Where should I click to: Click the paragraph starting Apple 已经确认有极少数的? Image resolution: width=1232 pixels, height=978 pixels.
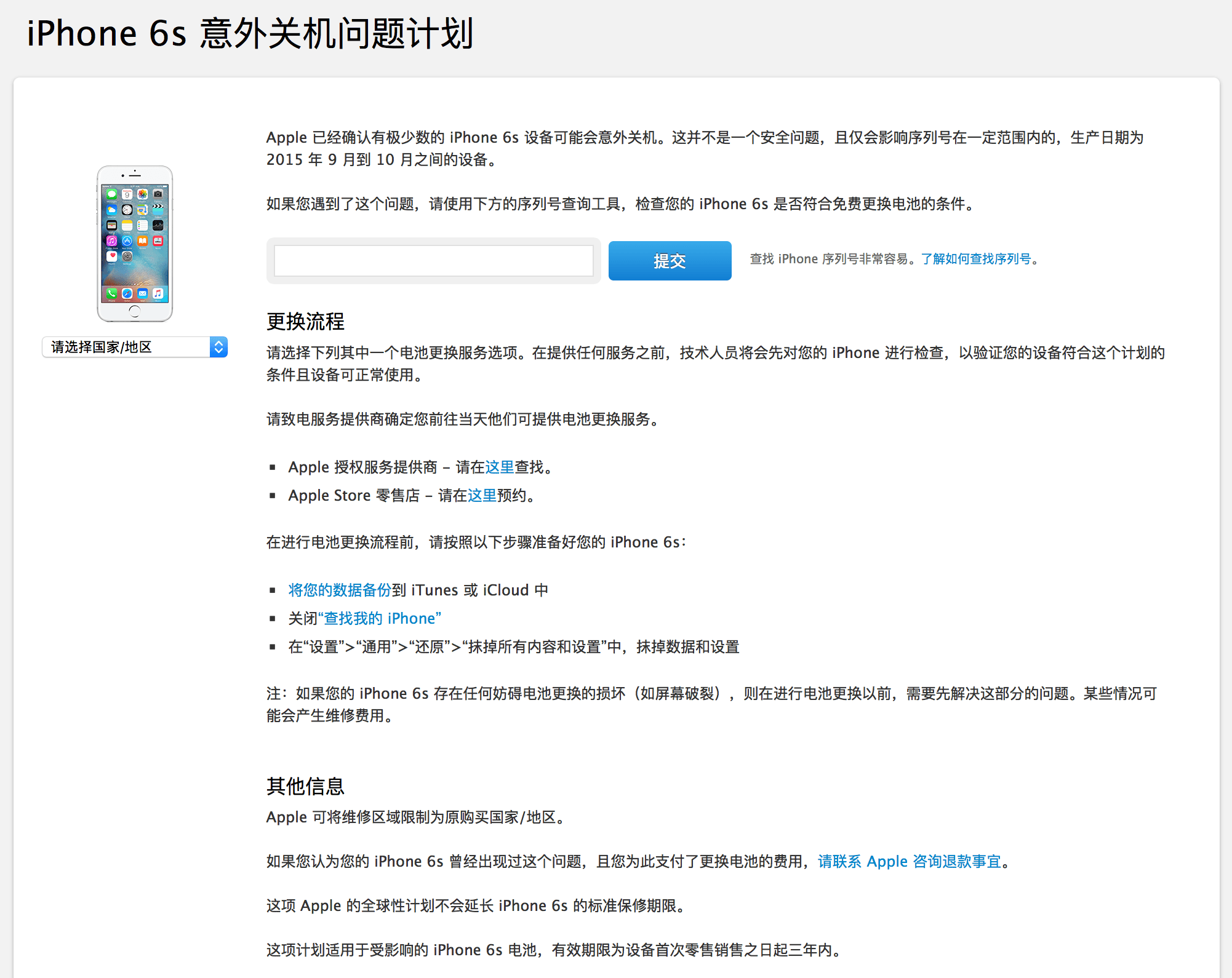coord(705,148)
